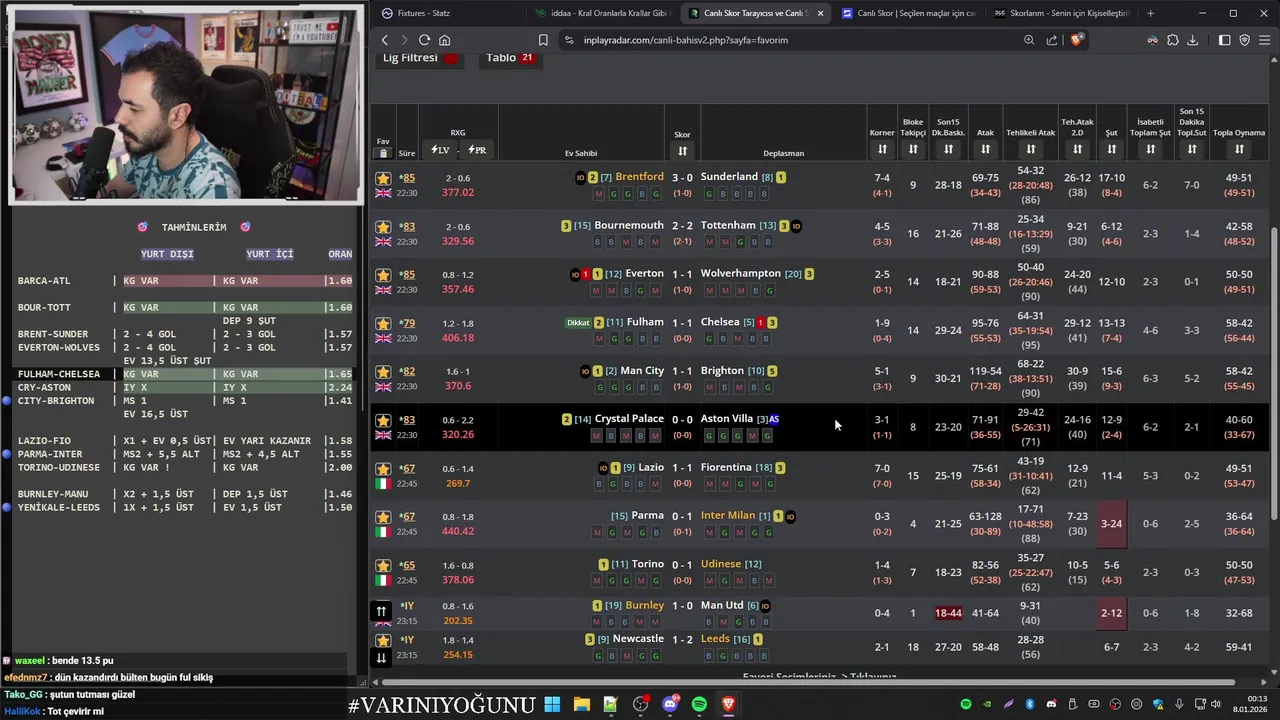The width and height of the screenshot is (1280, 720).
Task: Sort by Son15 Dk.Baskı column
Action: (948, 149)
